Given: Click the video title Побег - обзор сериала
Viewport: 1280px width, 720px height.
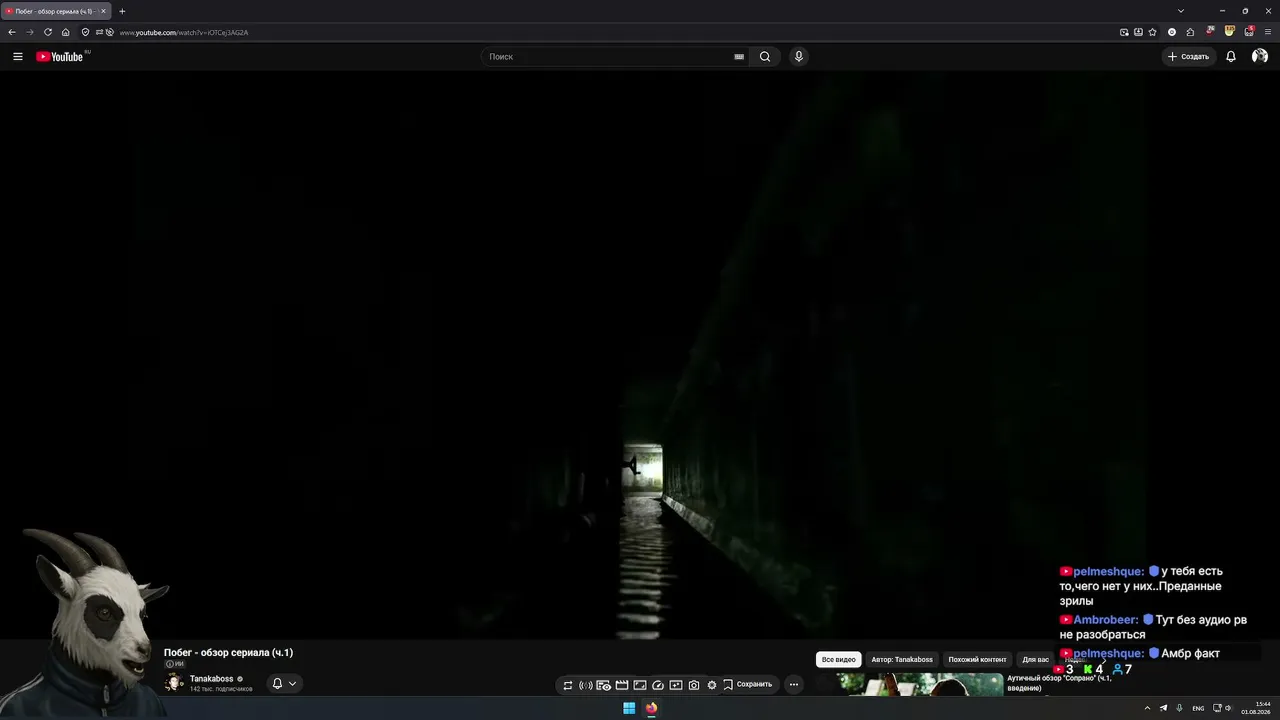Looking at the screenshot, I should 228,653.
